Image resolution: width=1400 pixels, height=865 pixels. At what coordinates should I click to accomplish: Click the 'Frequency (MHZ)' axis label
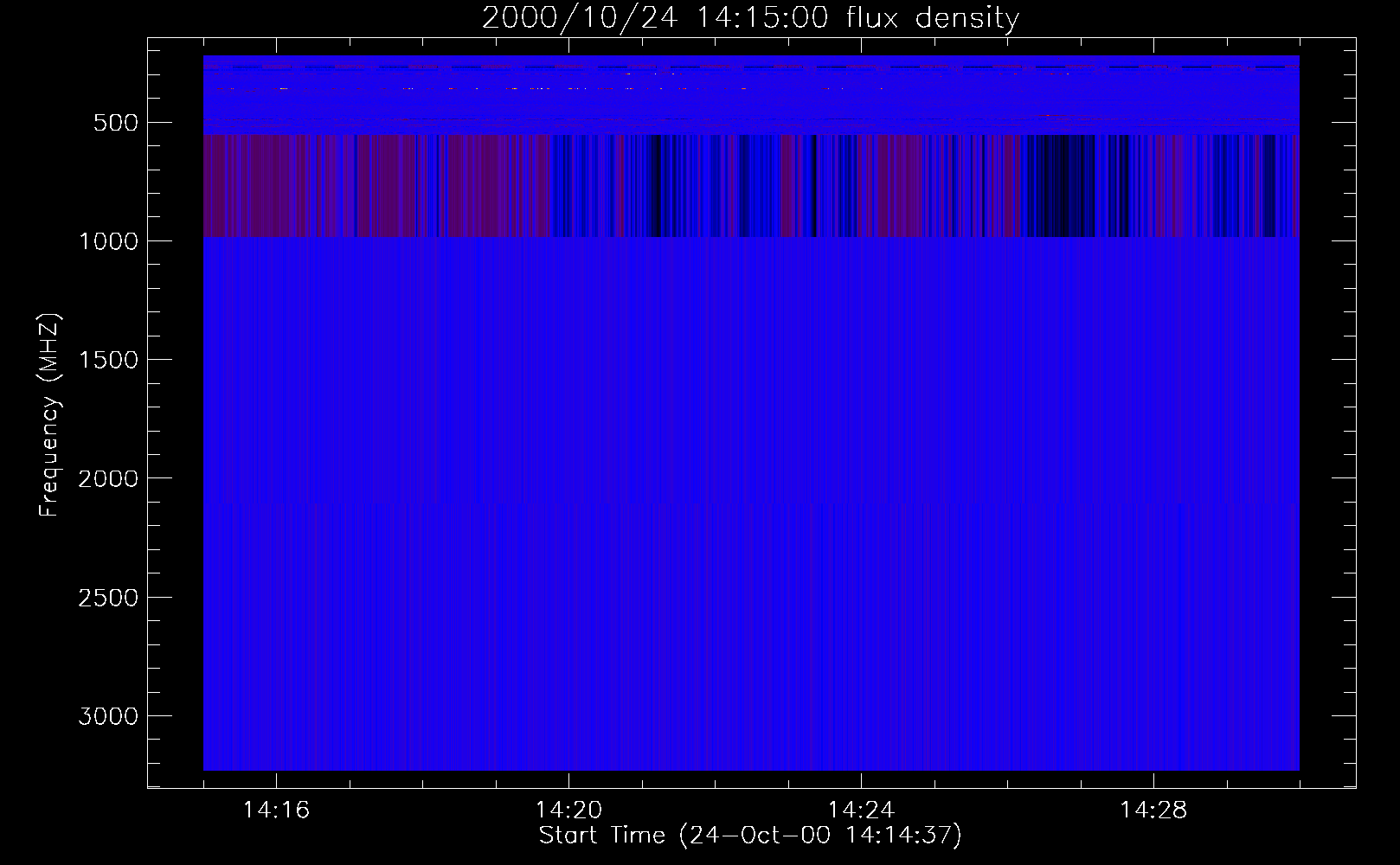click(x=49, y=415)
